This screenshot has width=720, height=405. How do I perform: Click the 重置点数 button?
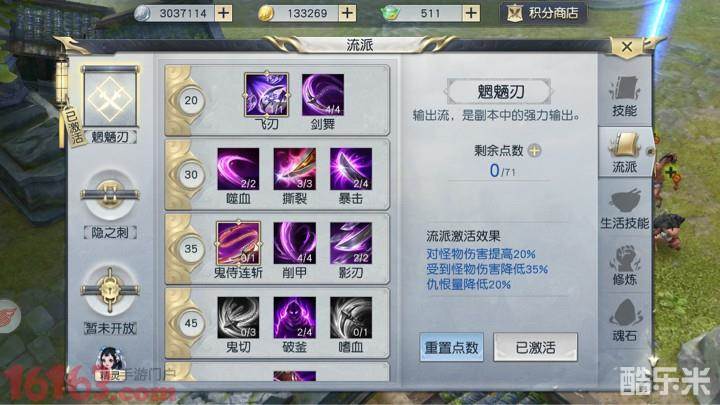coord(451,348)
